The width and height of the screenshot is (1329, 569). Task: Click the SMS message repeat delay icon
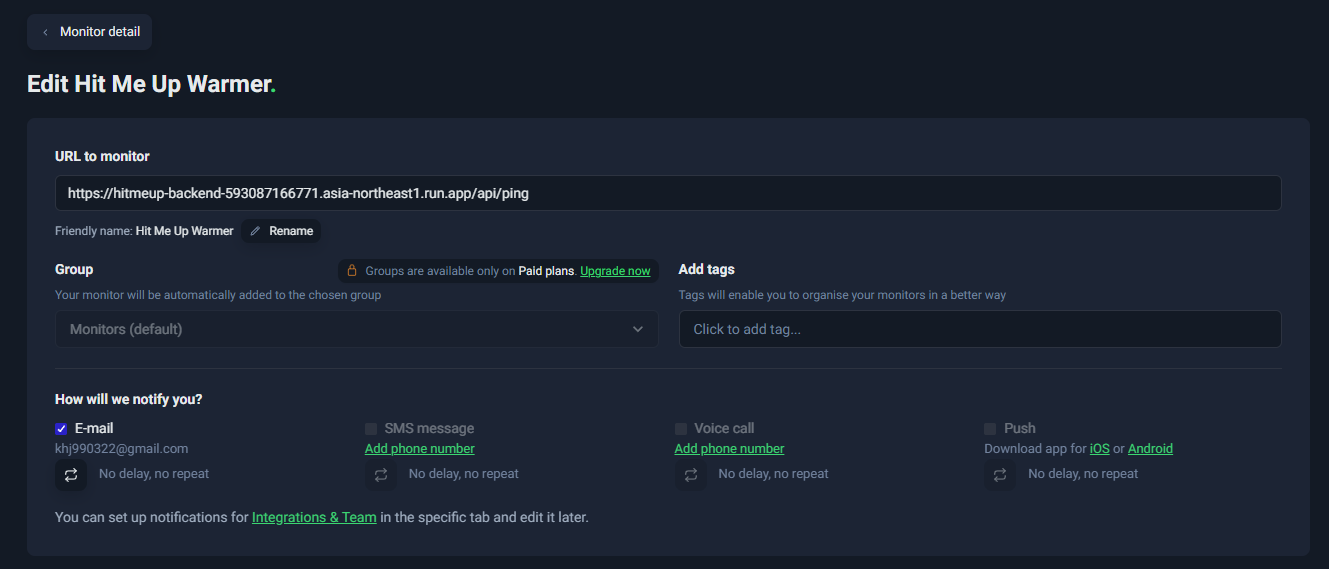click(381, 475)
